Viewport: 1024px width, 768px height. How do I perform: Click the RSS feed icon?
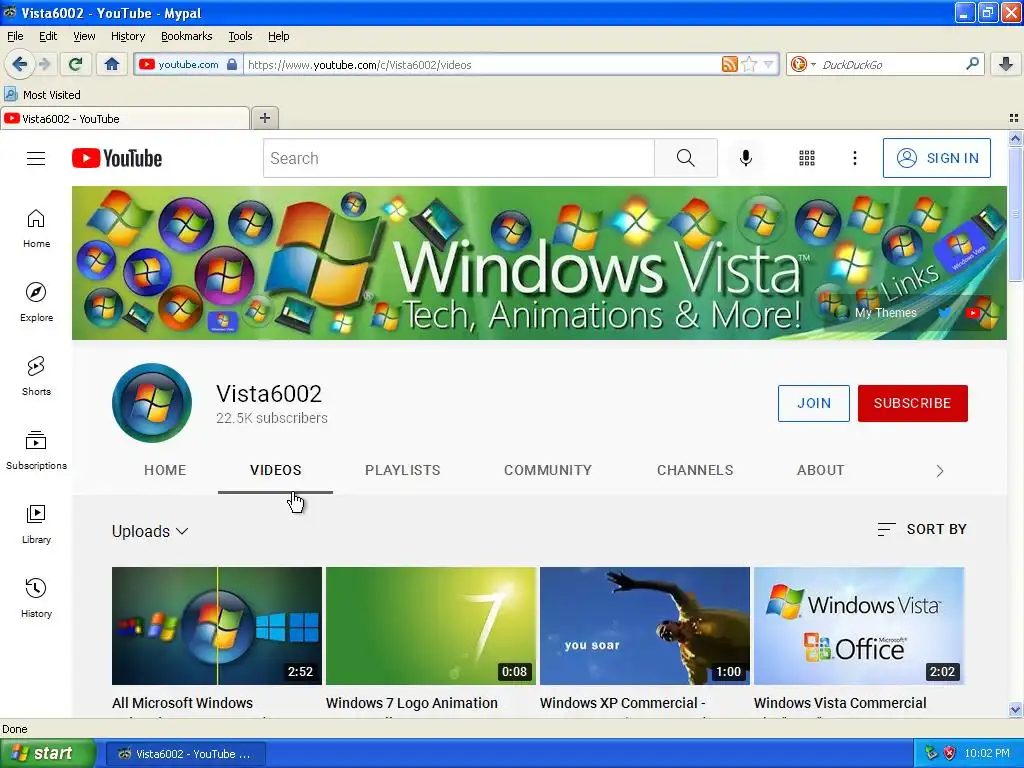click(x=729, y=64)
